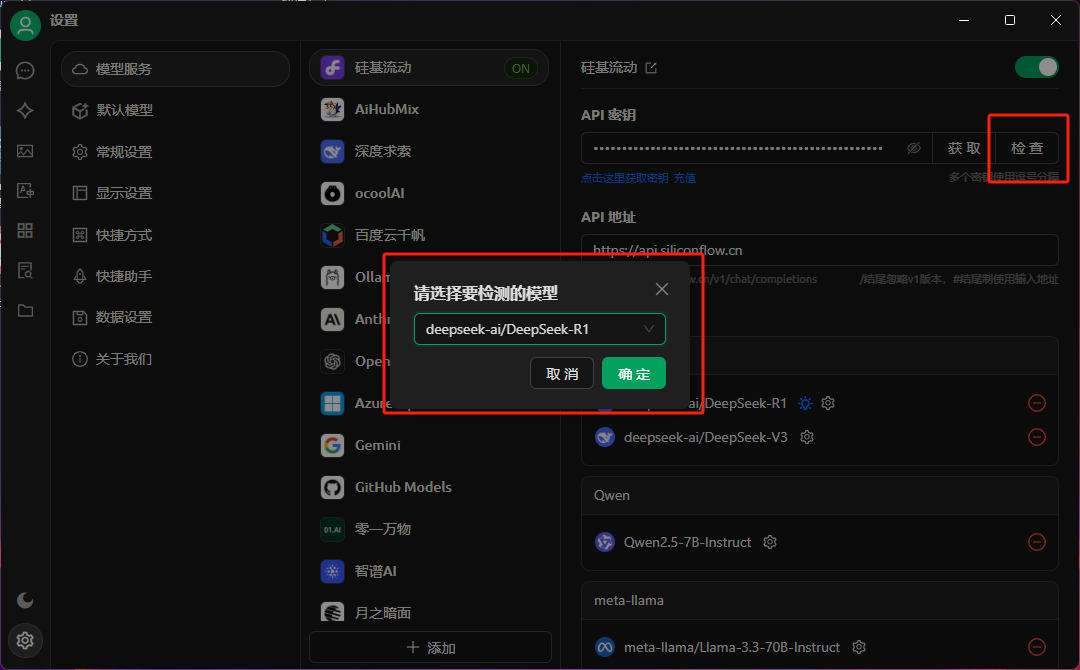Select 模型服务 settings menu
This screenshot has height=670, width=1080.
point(176,69)
